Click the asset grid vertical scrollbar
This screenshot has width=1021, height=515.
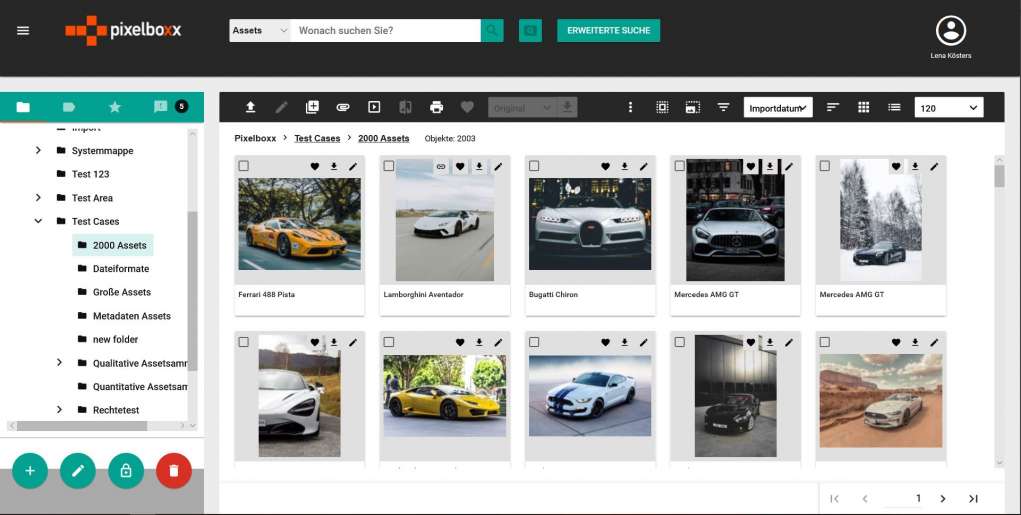coord(1000,176)
